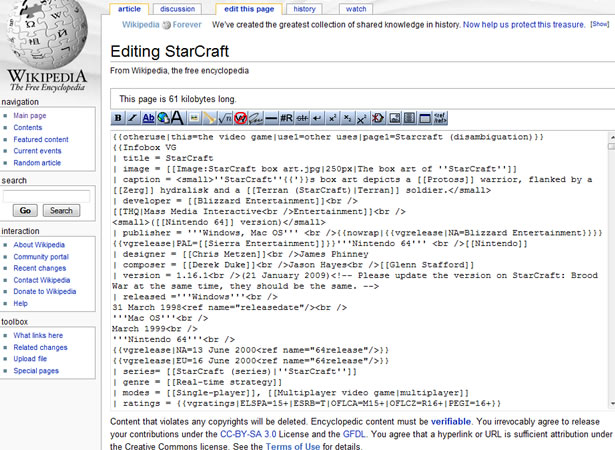
Task: View Recent changes
Action: (x=40, y=268)
